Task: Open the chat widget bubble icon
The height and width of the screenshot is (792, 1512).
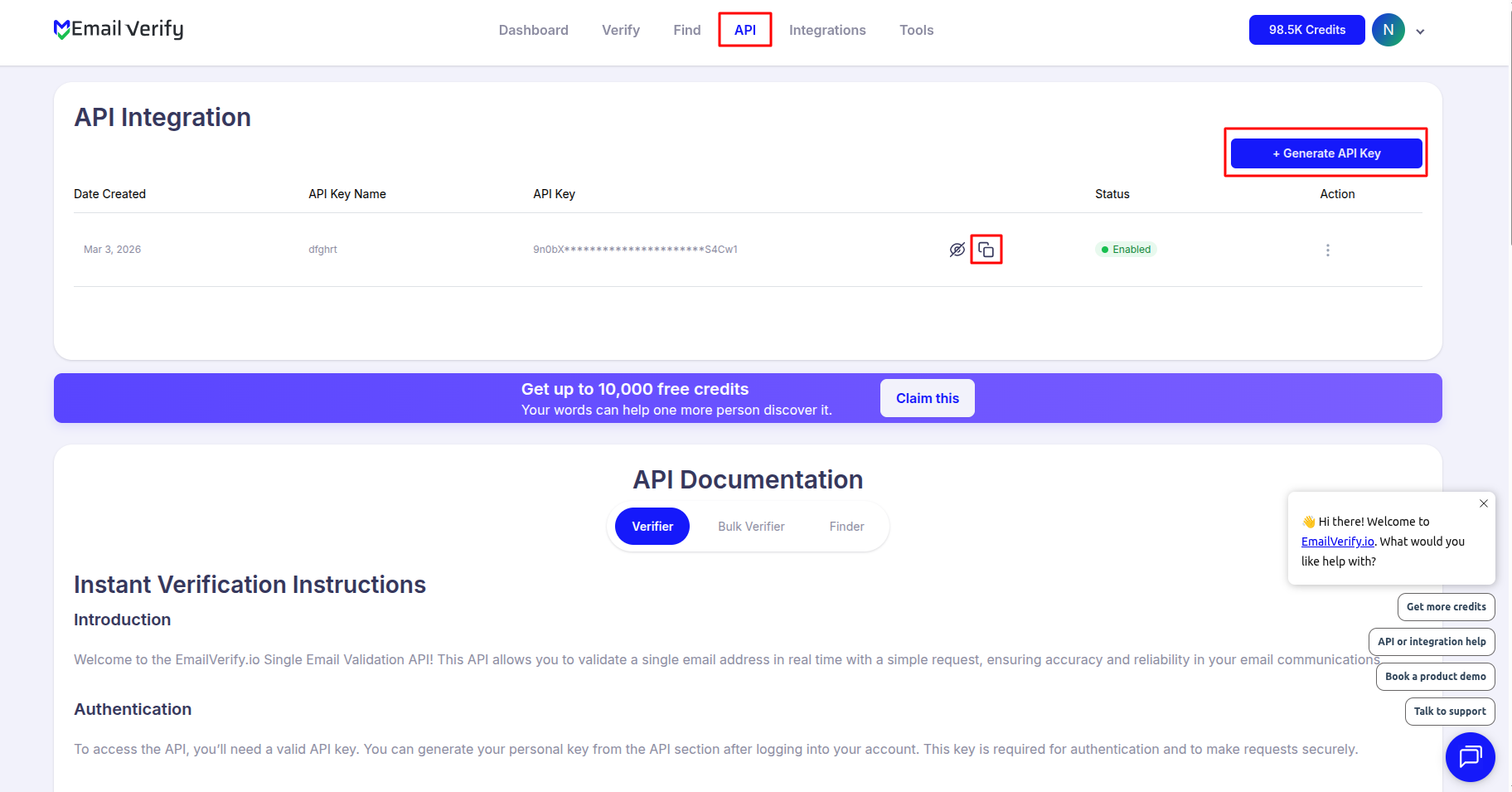Action: 1470,756
